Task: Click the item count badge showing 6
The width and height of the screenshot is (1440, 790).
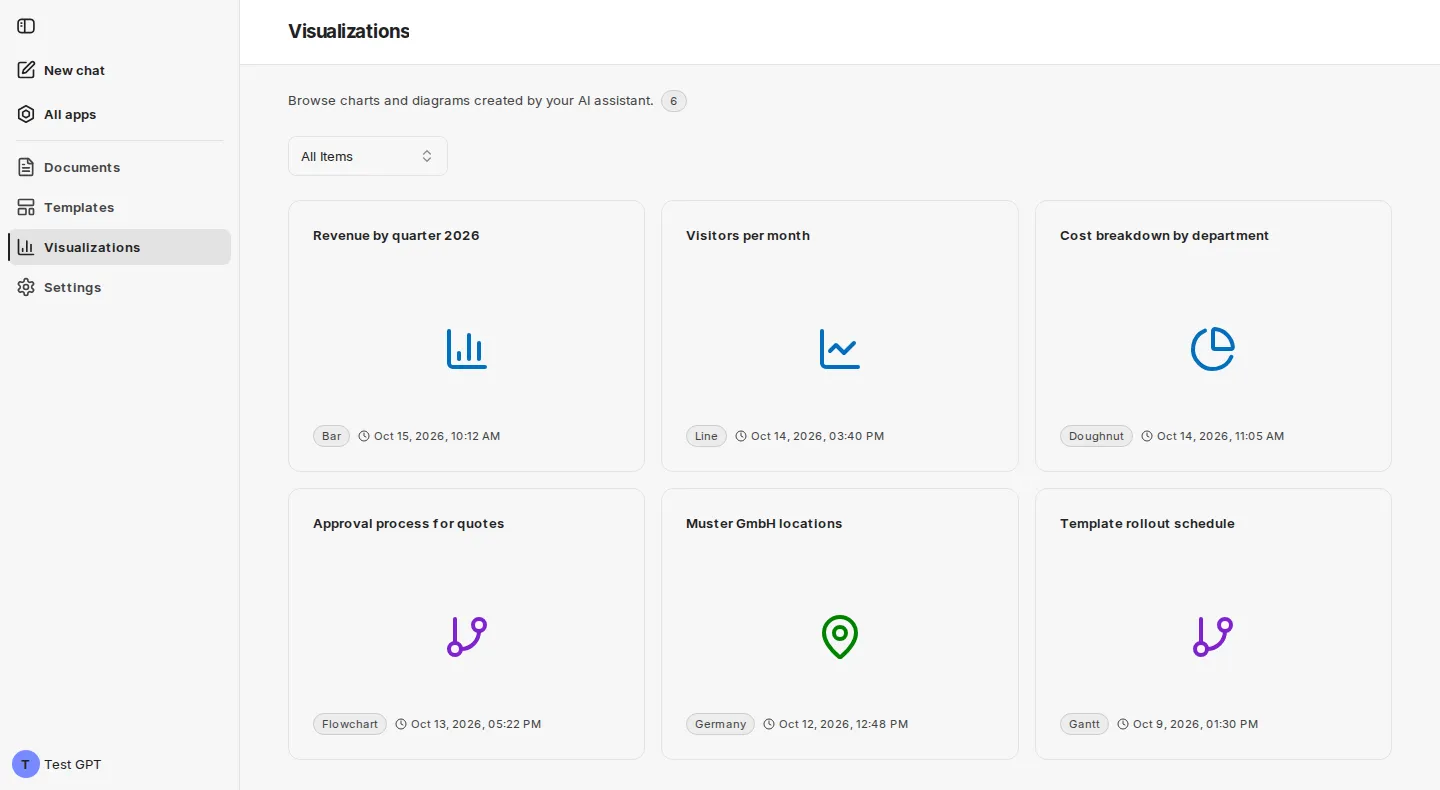Action: coord(674,101)
